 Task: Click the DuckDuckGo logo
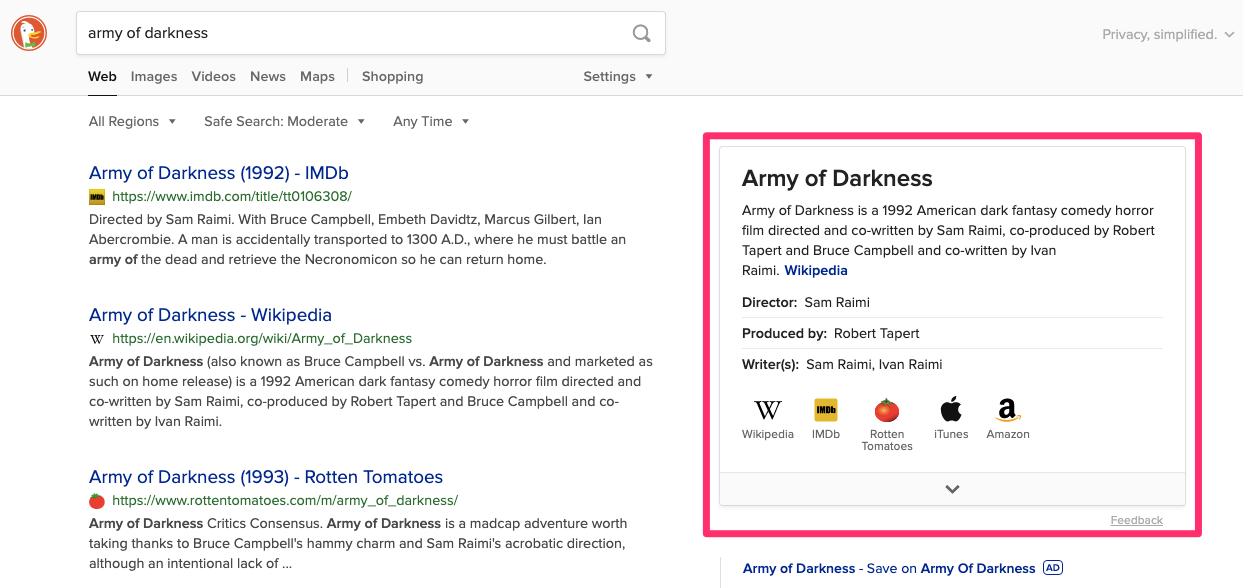pyautogui.click(x=29, y=33)
